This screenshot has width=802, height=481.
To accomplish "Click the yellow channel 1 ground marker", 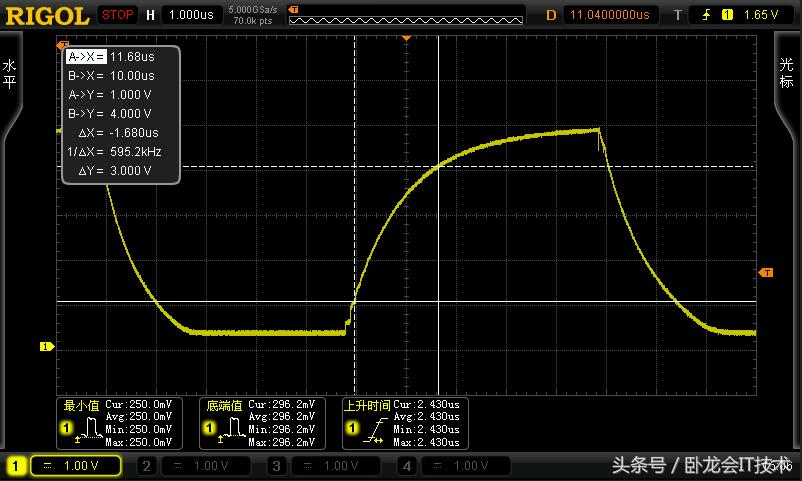I will [45, 347].
